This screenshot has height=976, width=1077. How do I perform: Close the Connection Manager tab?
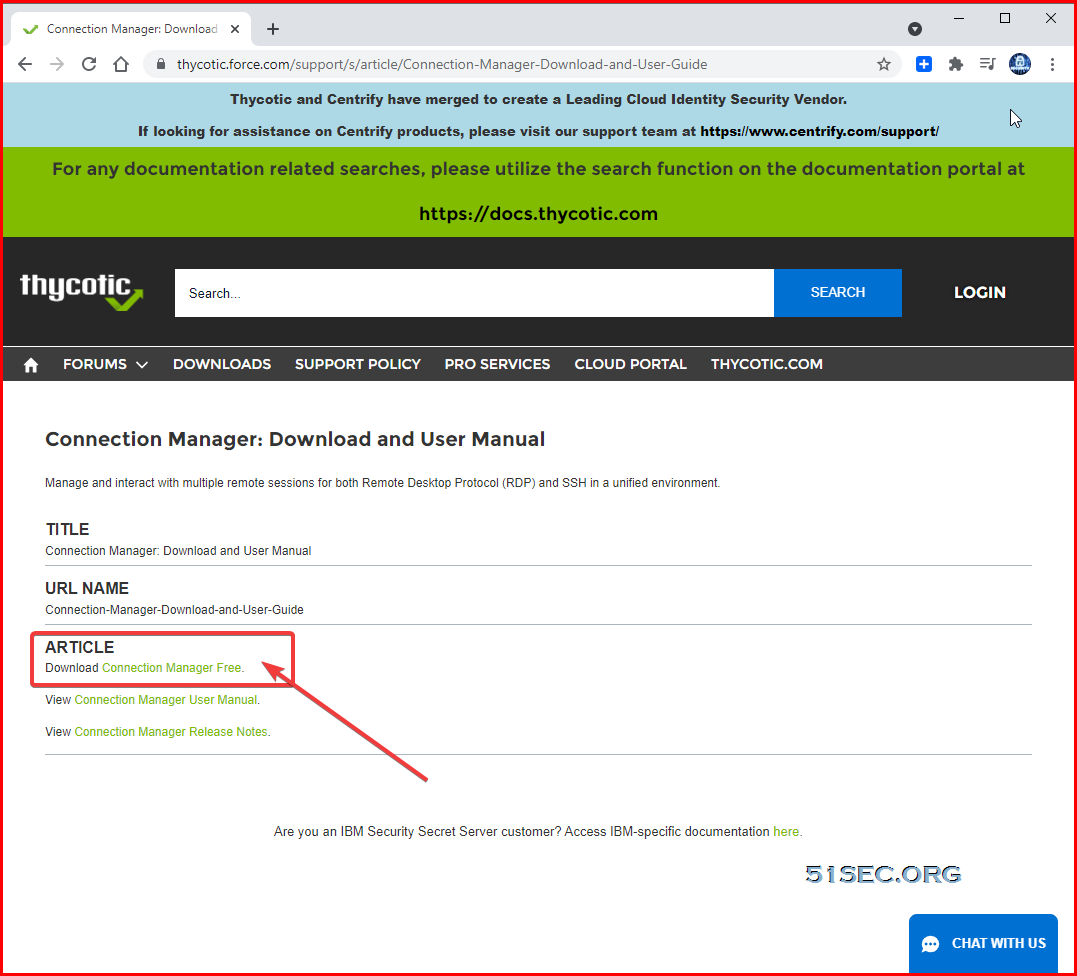coord(235,29)
